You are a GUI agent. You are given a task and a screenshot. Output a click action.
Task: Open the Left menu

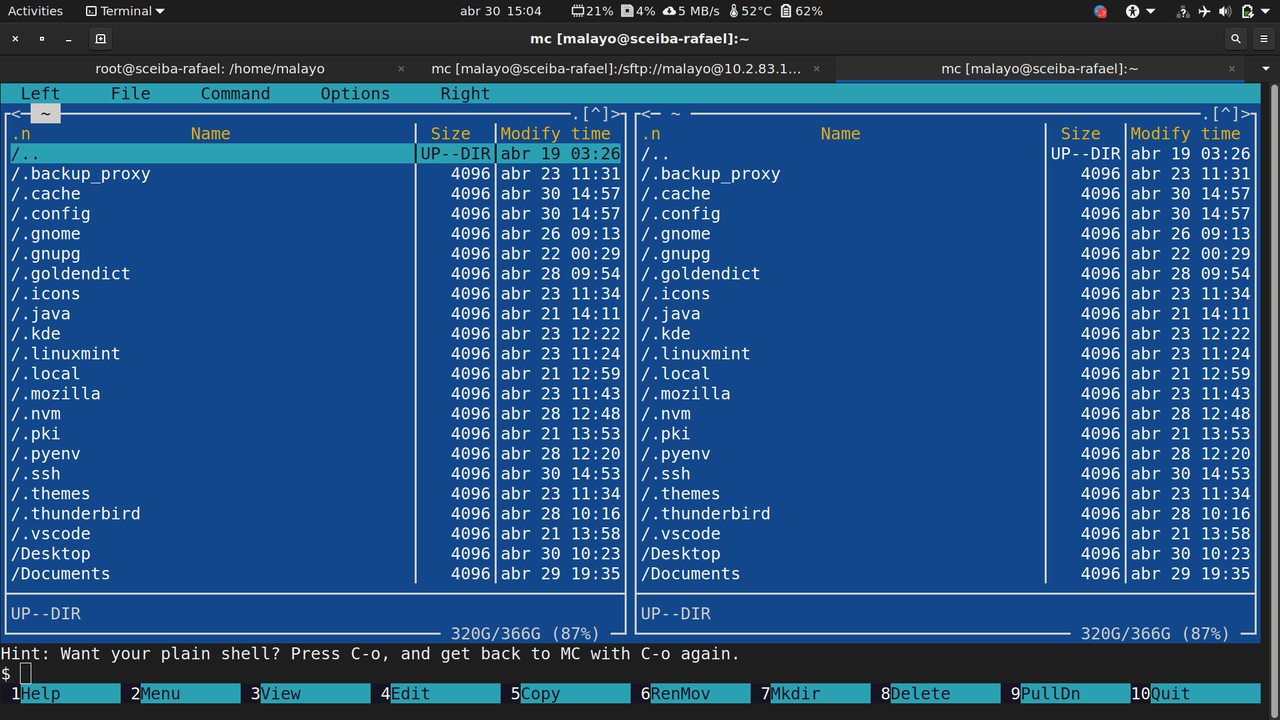(x=40, y=94)
